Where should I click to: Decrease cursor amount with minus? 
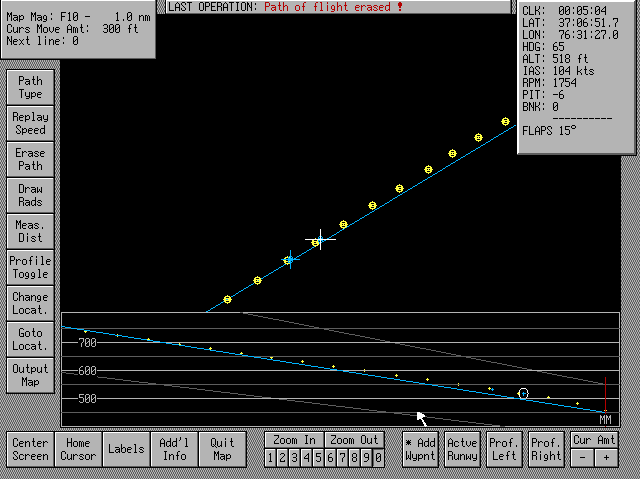582,458
